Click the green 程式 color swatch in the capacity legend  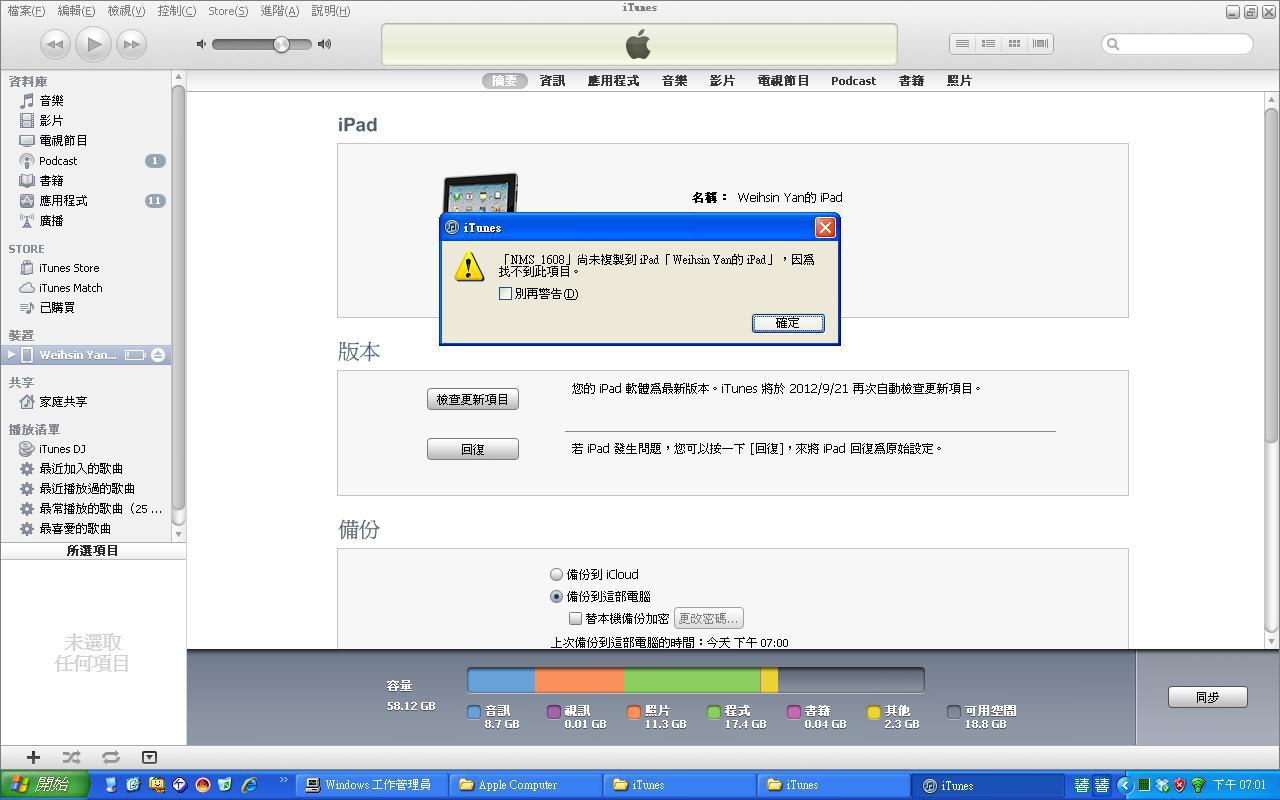714,712
